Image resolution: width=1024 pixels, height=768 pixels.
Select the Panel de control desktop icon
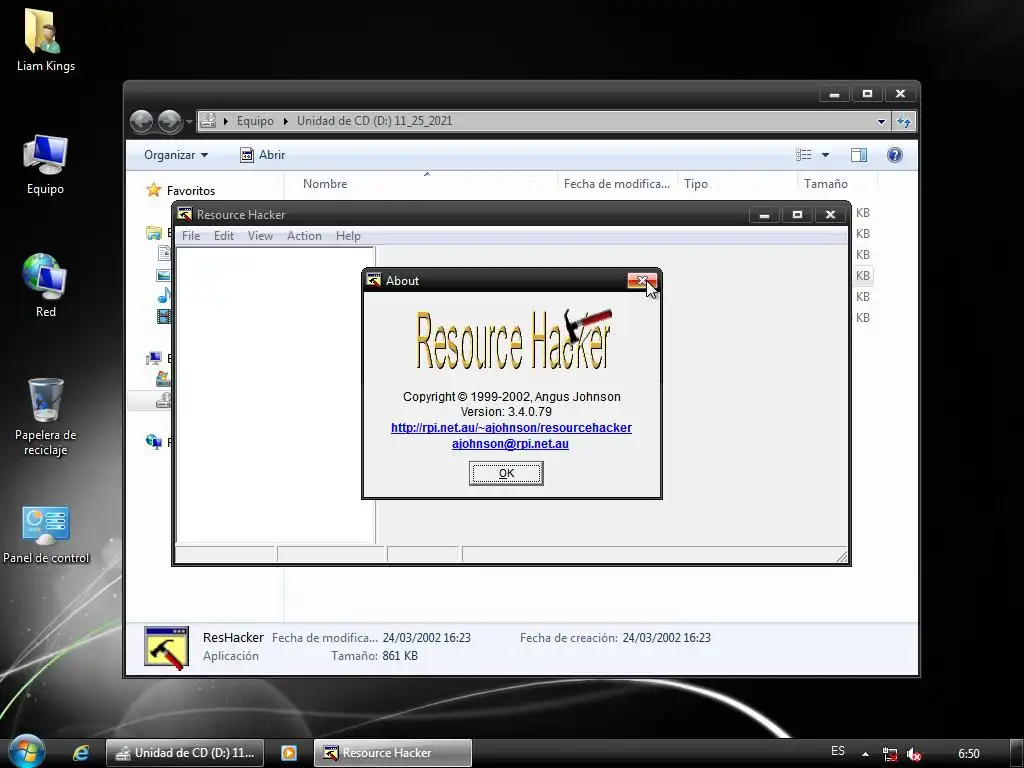[46, 536]
